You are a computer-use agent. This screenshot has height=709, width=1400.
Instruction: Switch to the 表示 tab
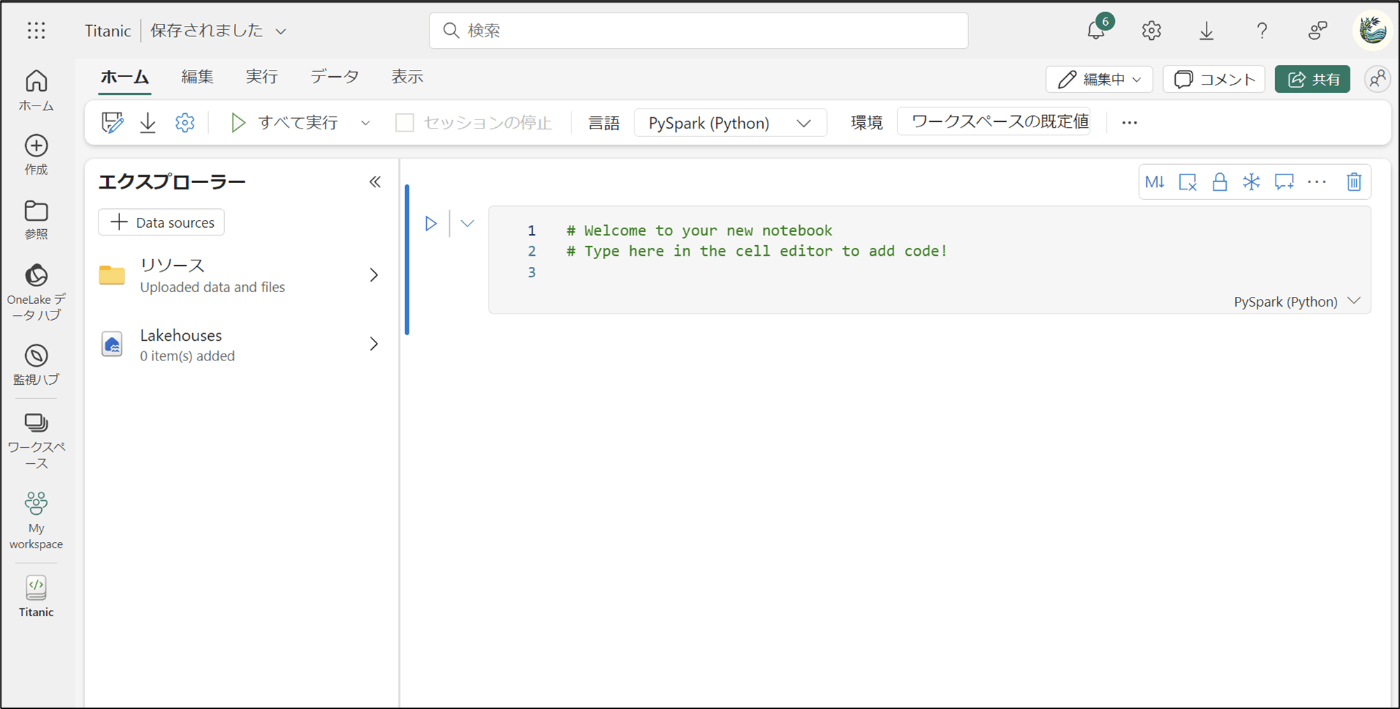click(407, 77)
